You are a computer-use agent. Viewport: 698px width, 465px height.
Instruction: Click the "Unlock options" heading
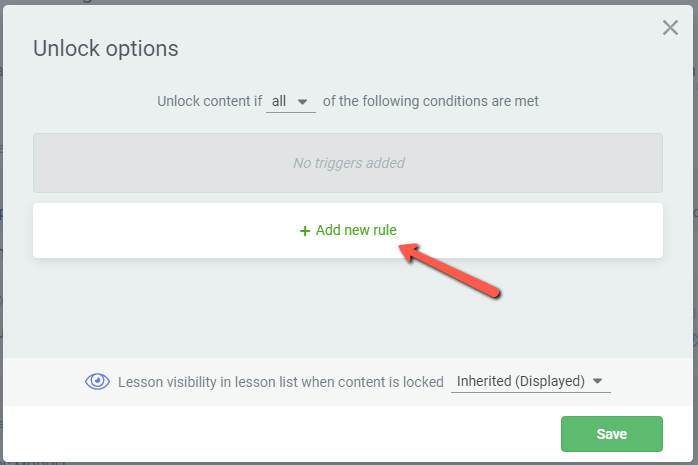click(106, 48)
